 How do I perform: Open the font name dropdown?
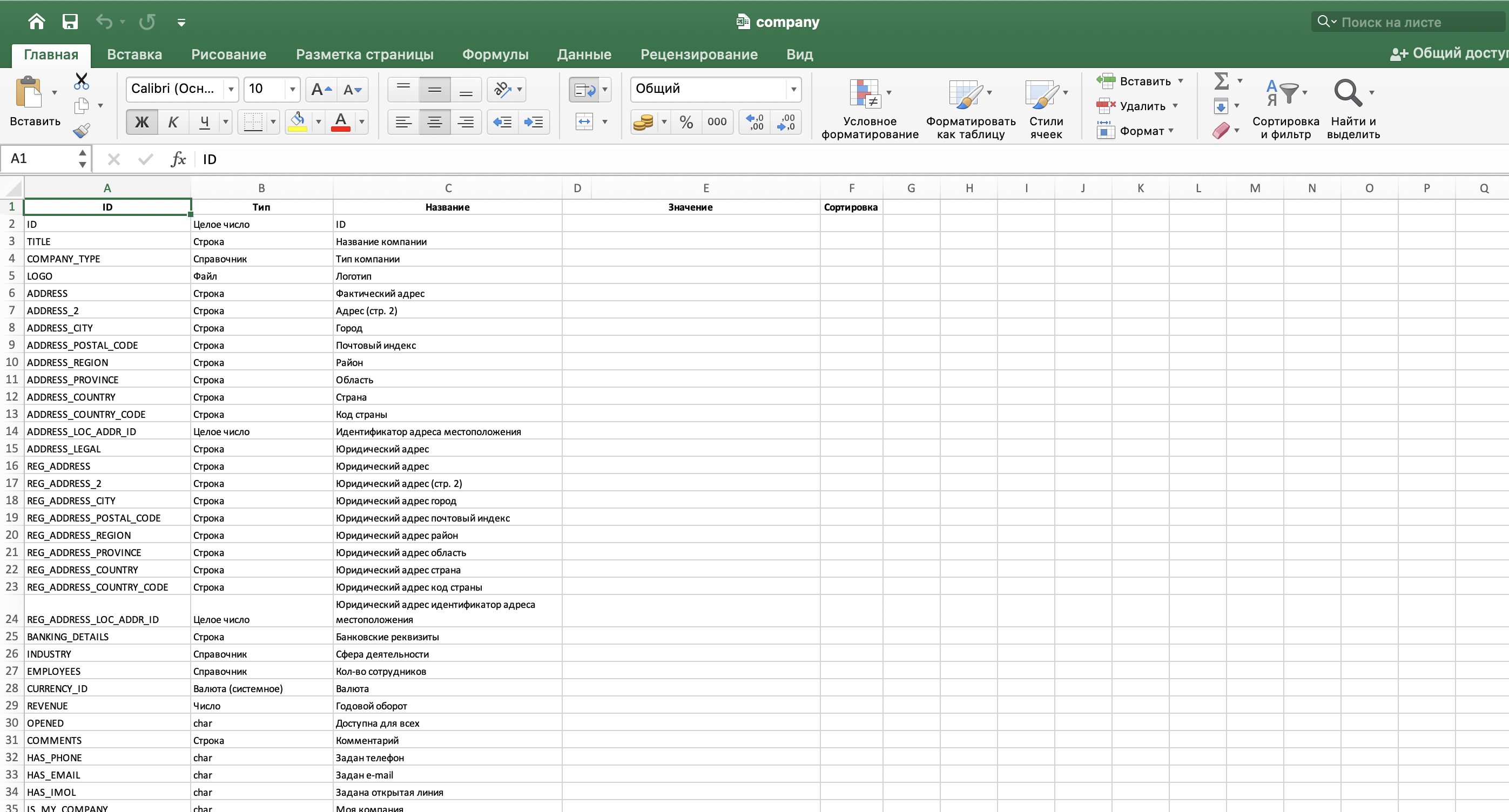tap(231, 89)
